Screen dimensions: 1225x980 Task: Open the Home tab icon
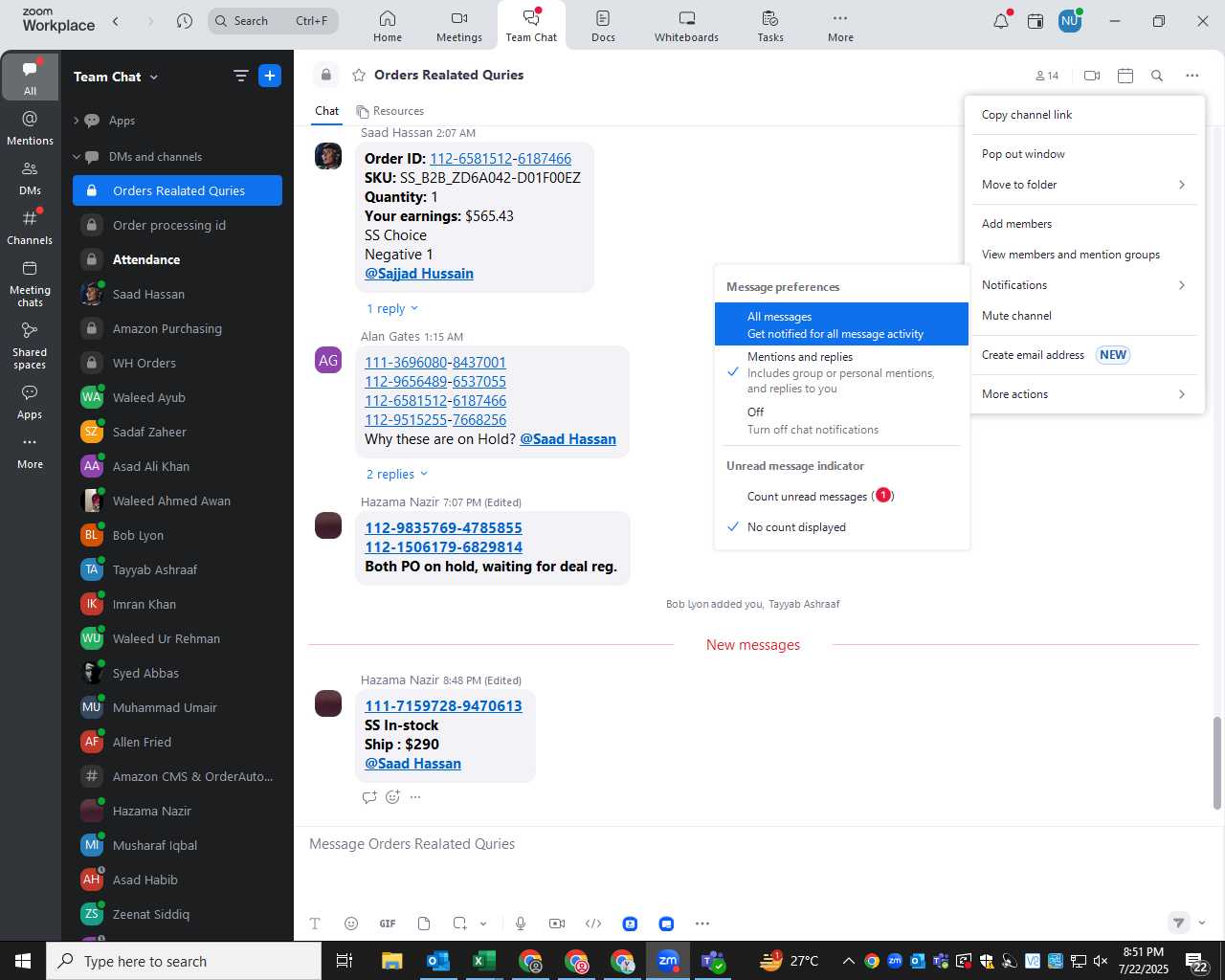[388, 26]
